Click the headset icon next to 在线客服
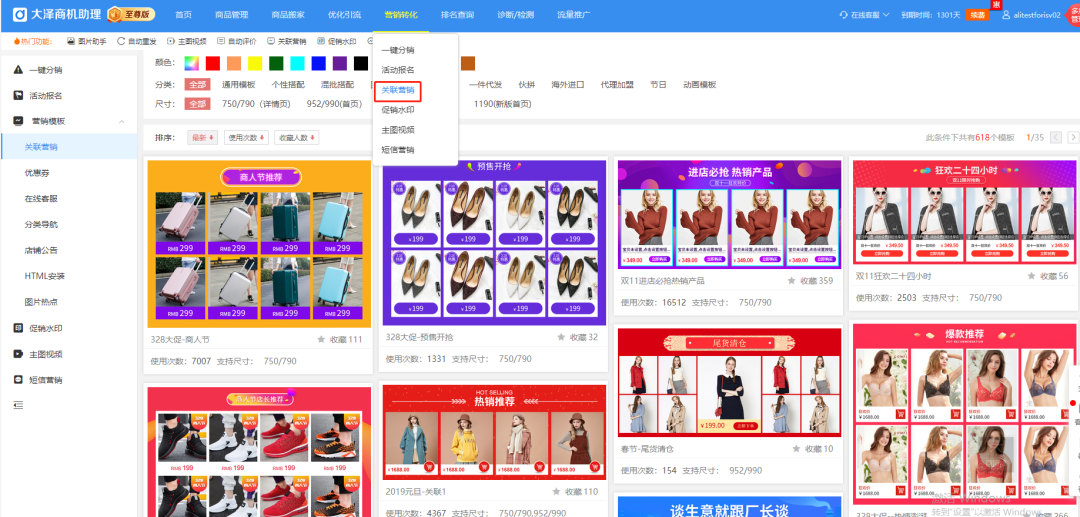The width and height of the screenshot is (1080, 517). click(x=844, y=14)
